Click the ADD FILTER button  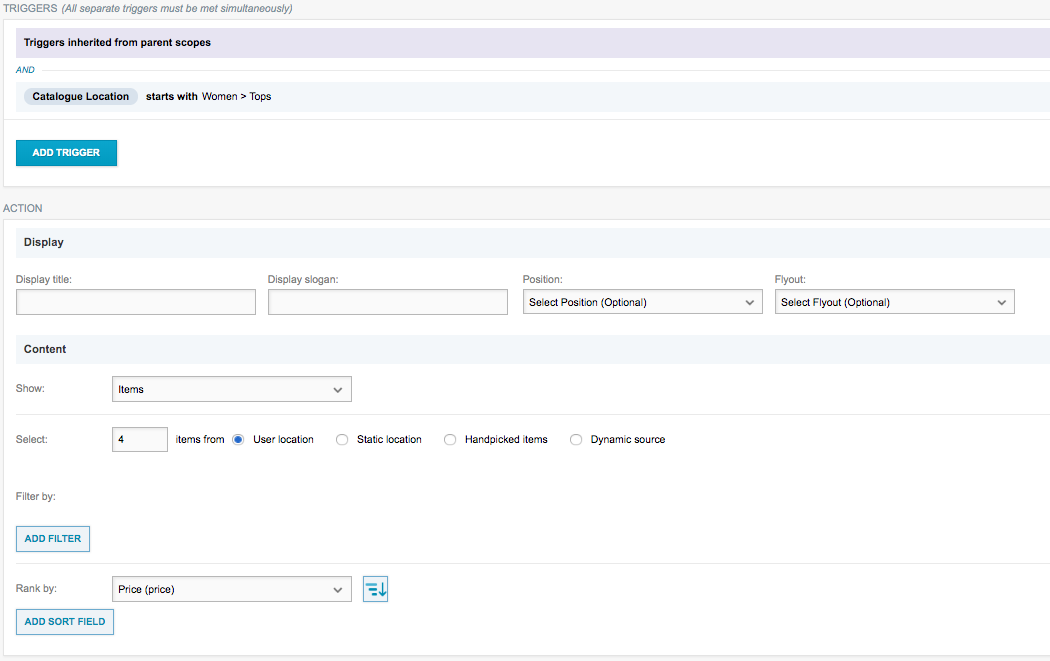point(53,539)
